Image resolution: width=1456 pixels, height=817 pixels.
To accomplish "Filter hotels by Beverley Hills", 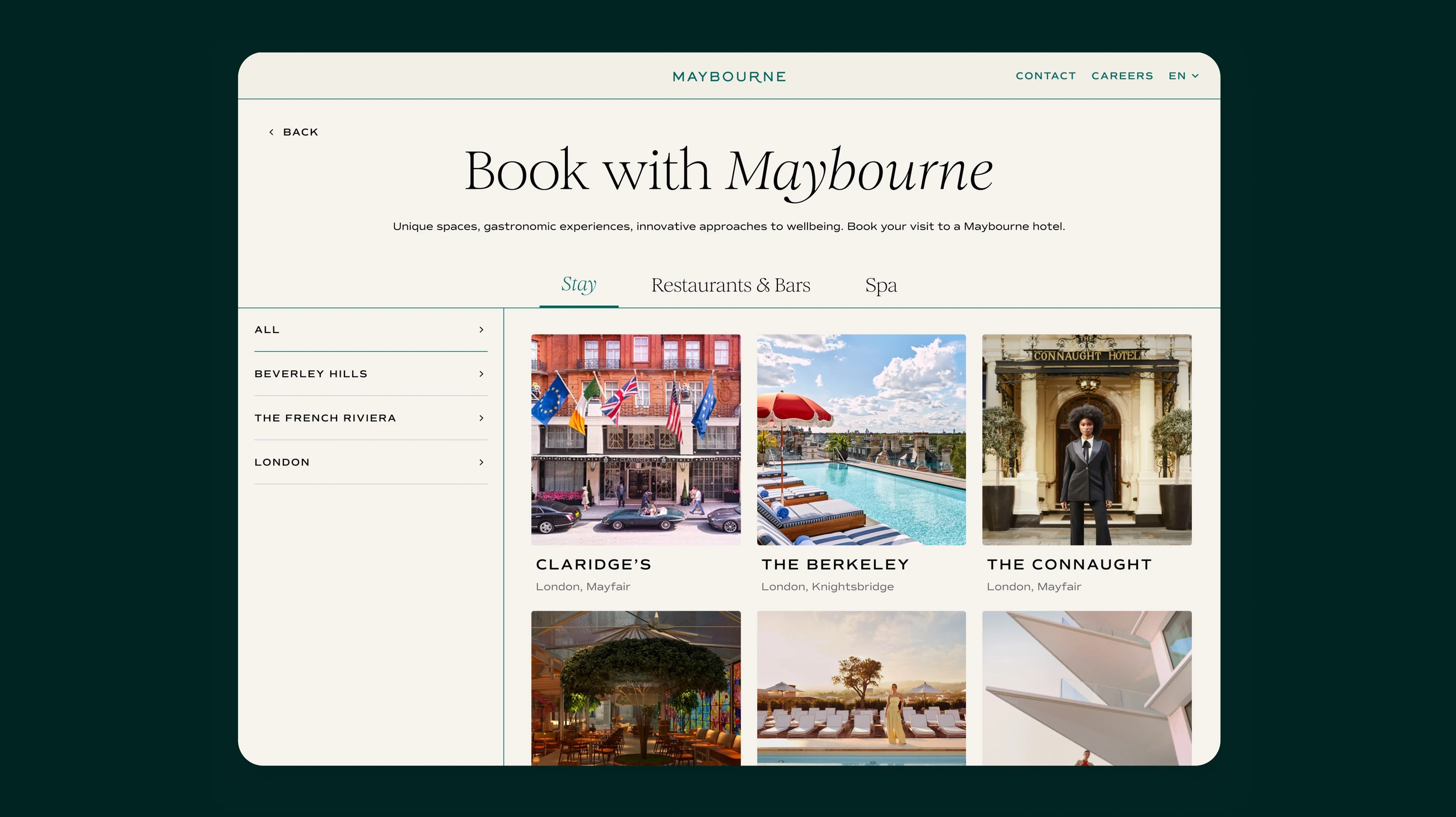I will tap(371, 374).
